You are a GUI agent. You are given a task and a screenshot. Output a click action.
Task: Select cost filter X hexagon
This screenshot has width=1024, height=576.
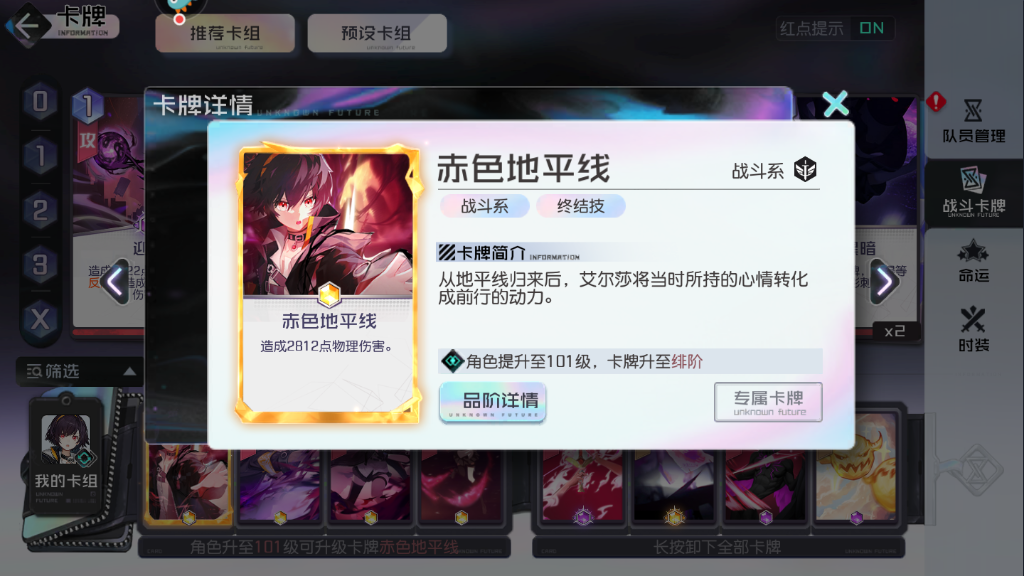point(40,319)
